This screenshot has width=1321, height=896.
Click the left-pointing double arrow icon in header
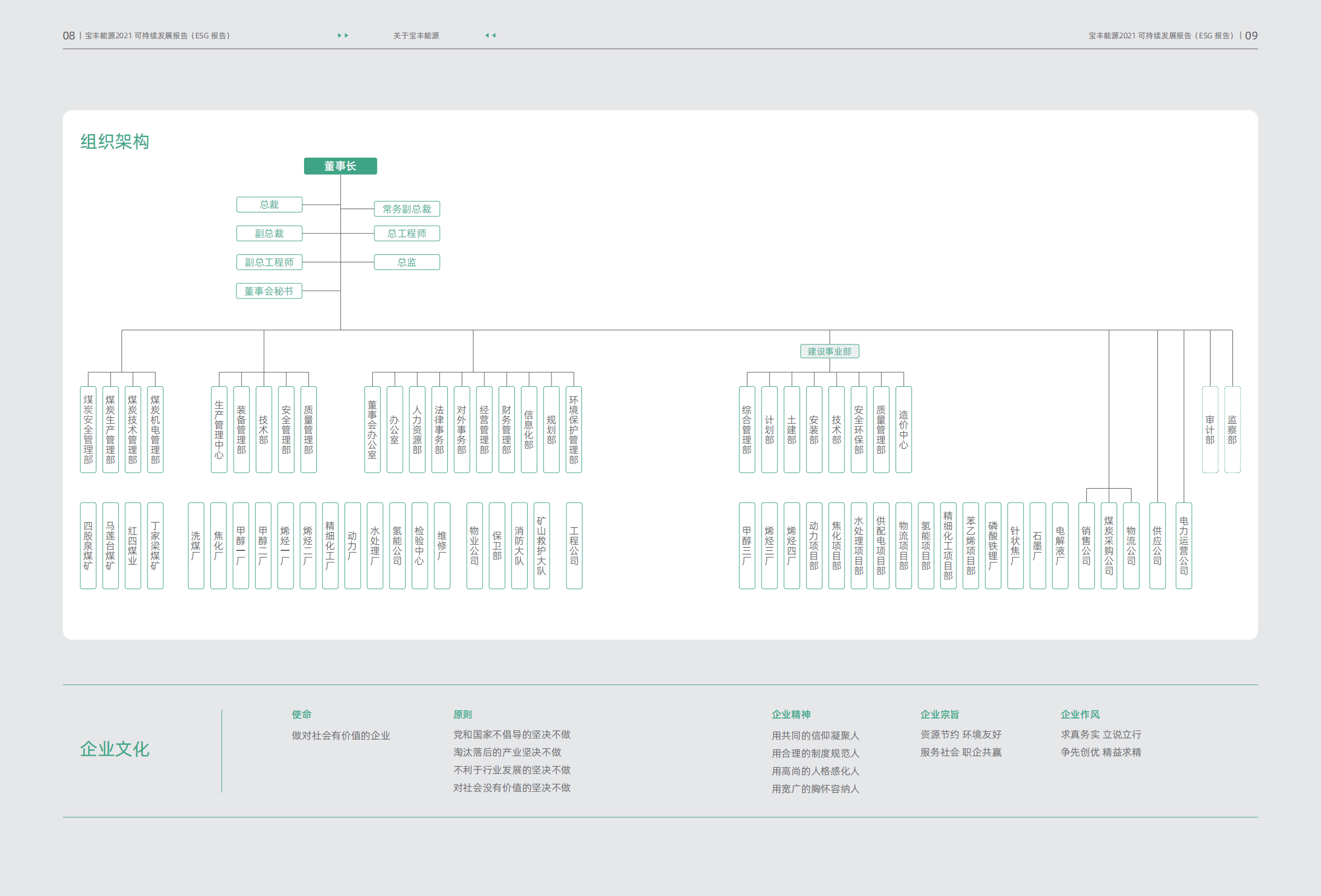[490, 36]
